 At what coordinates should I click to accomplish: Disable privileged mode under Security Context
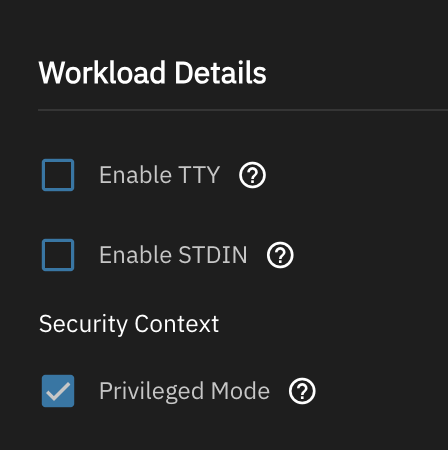[58, 391]
